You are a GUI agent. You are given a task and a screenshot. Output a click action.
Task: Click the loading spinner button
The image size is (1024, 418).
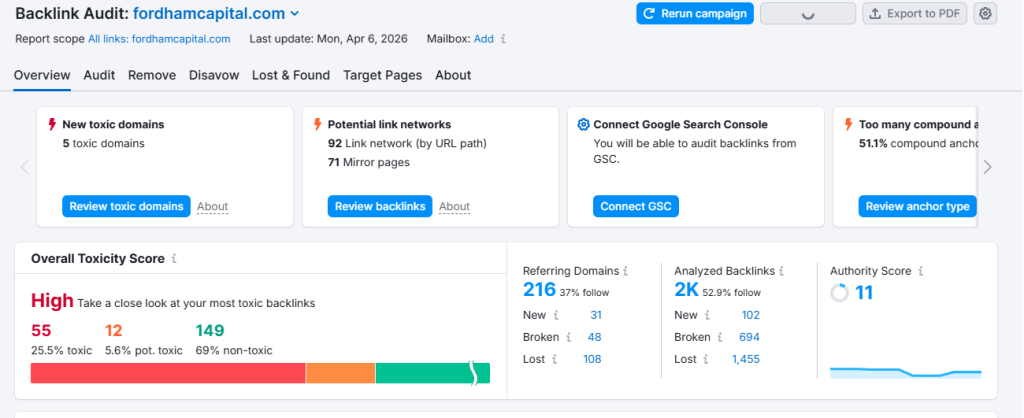(808, 14)
